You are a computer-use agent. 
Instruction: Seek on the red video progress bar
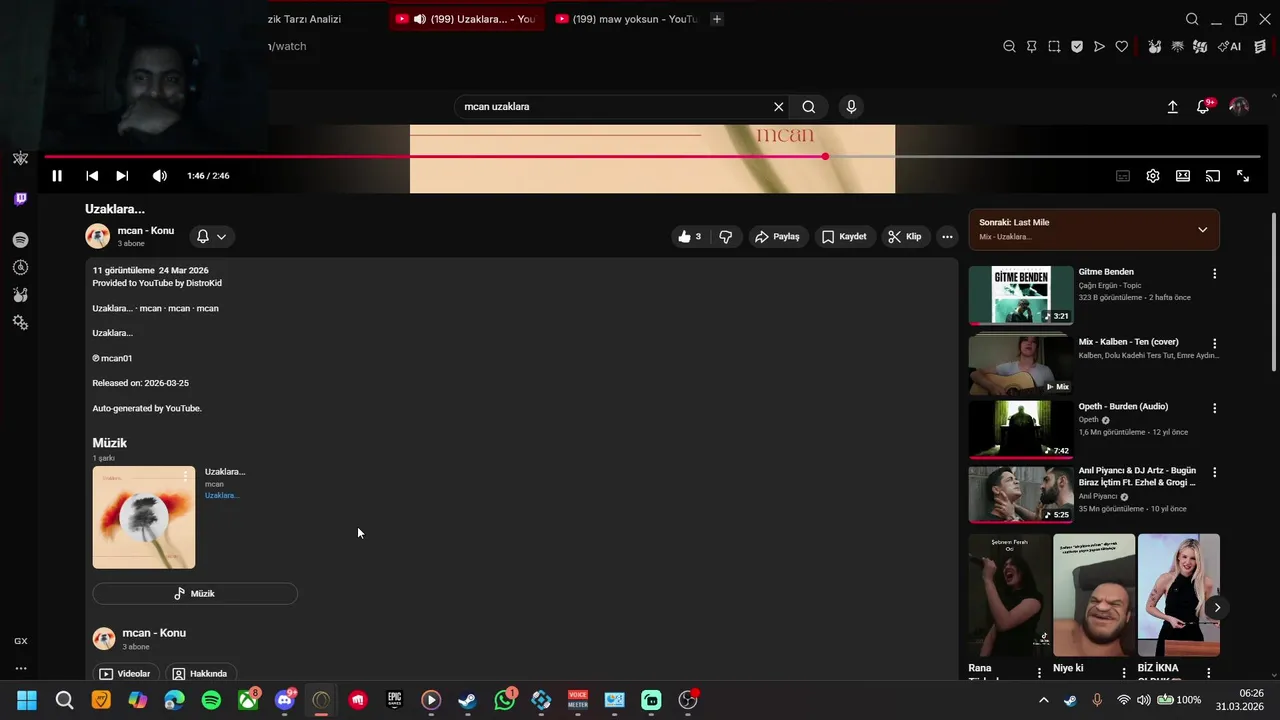pos(652,157)
